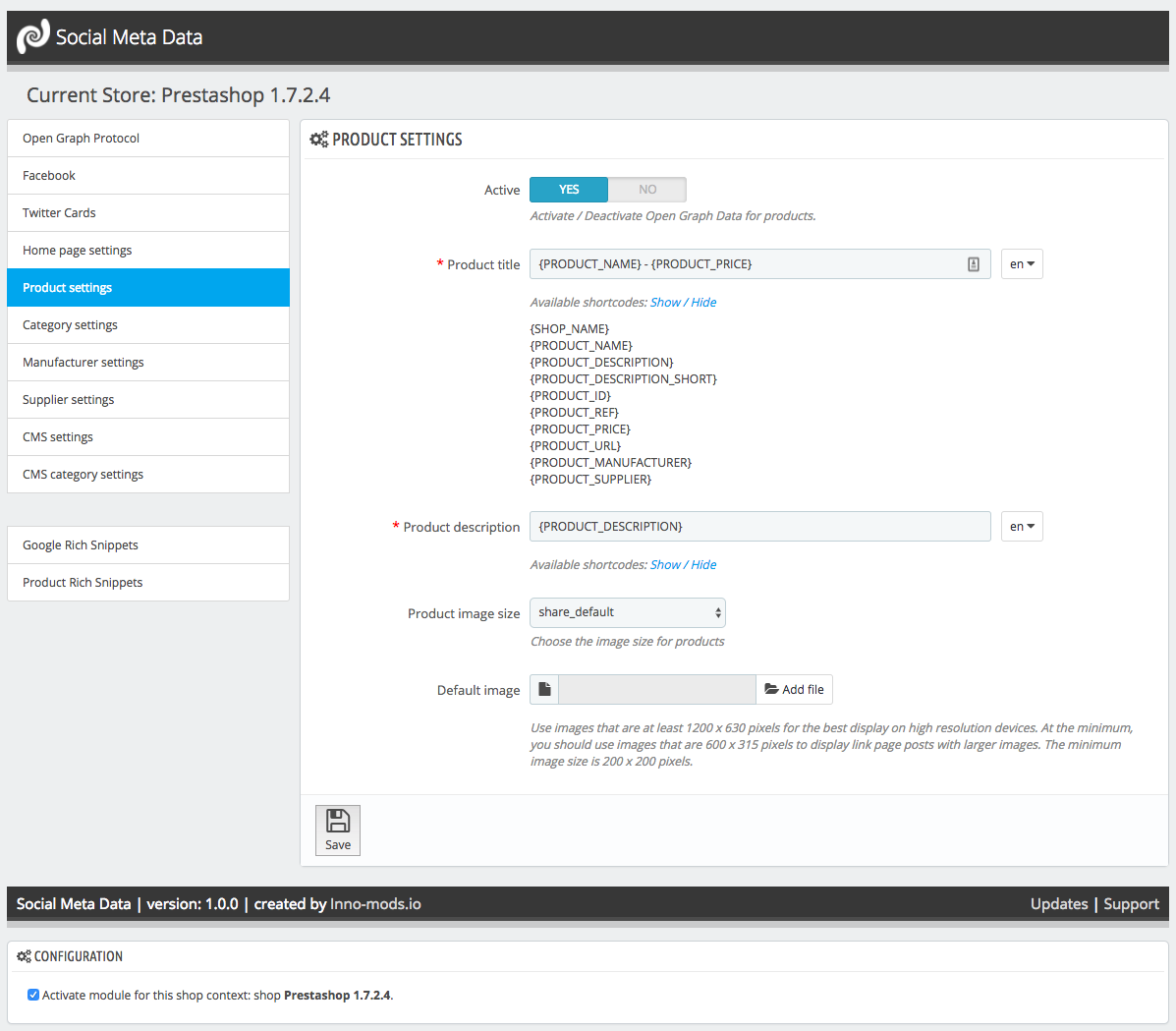Viewport: 1176px width, 1031px height.
Task: Click the Product Settings gears icon
Action: (318, 140)
